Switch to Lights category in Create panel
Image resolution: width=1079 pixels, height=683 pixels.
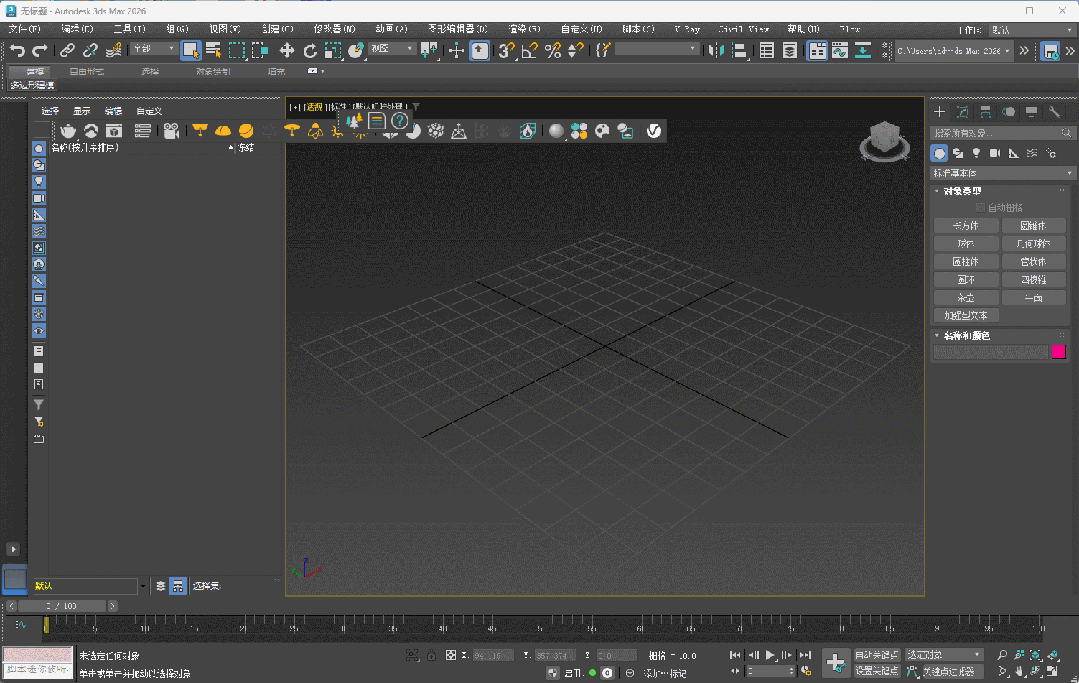(x=976, y=153)
